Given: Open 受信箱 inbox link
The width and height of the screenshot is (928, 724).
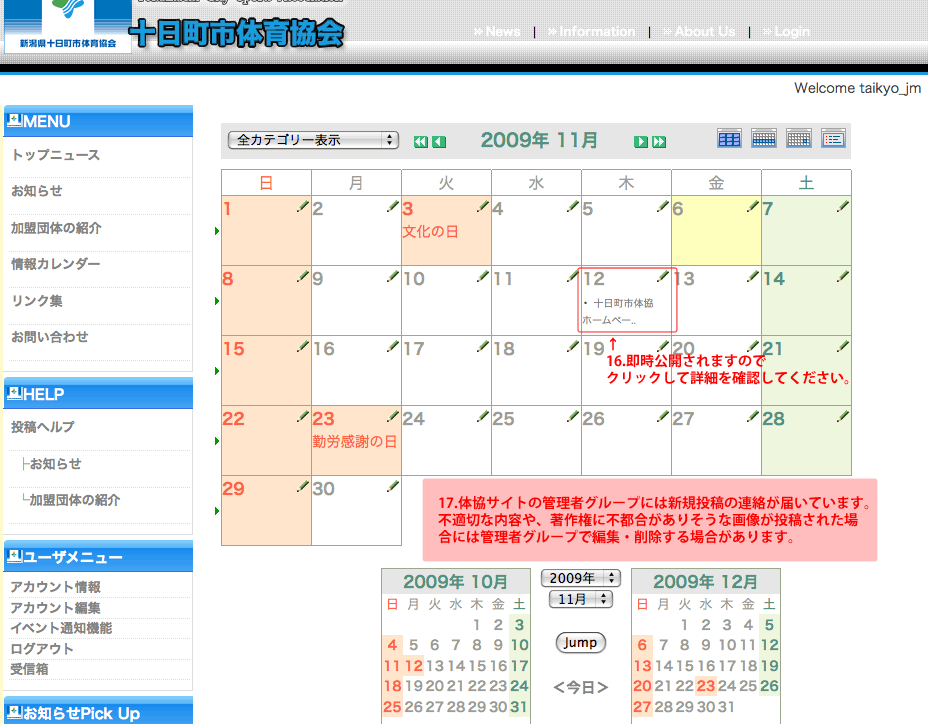Looking at the screenshot, I should coord(30,670).
